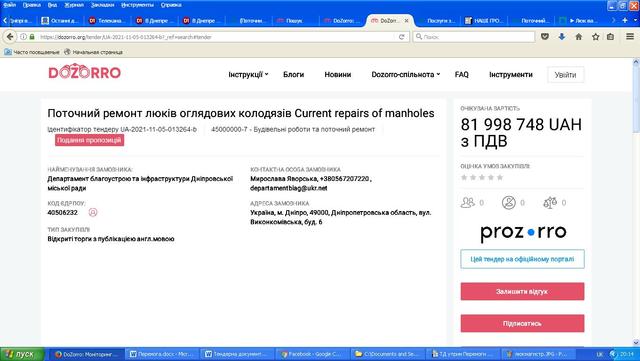
Task: Open the Начальная страница bookmark
Action: [93, 52]
